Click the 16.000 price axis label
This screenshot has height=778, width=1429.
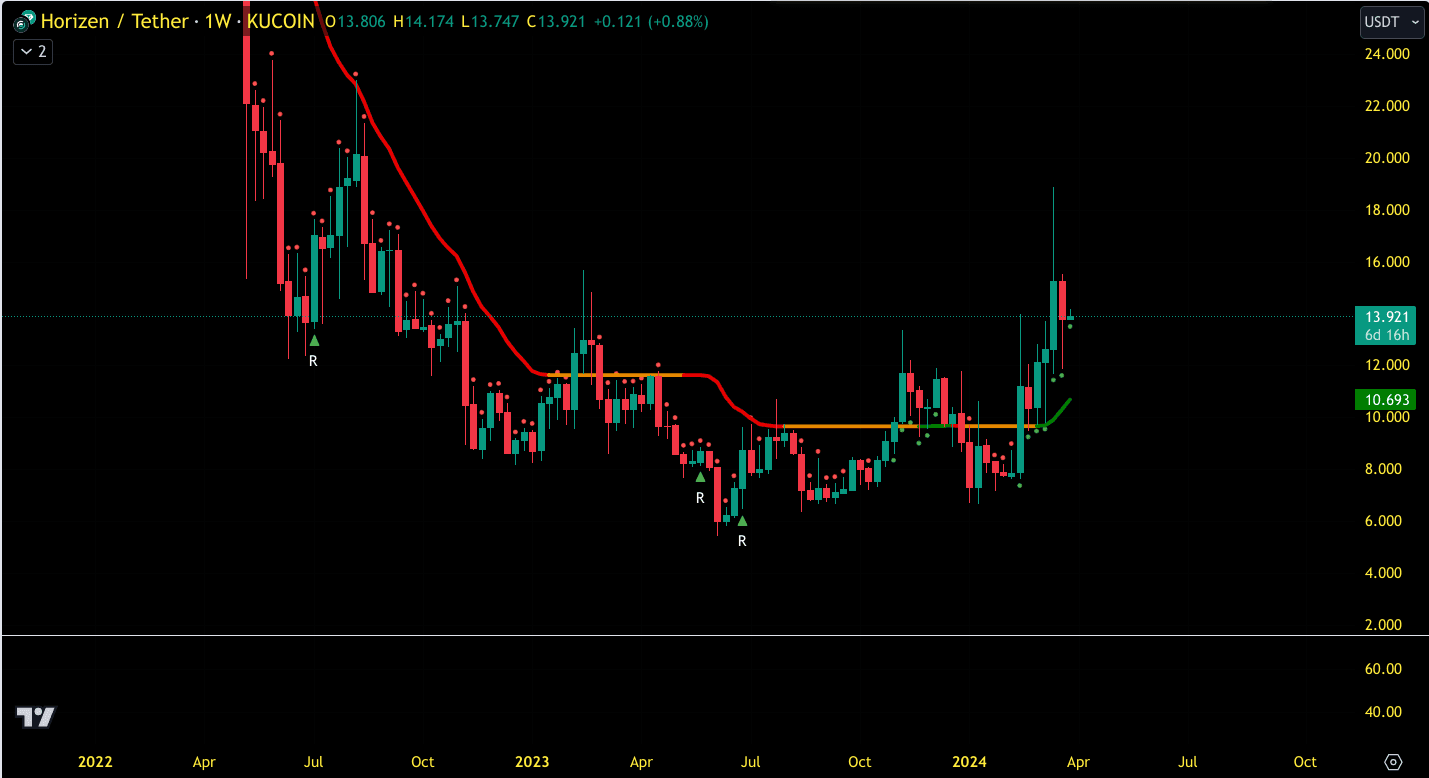pos(1387,261)
